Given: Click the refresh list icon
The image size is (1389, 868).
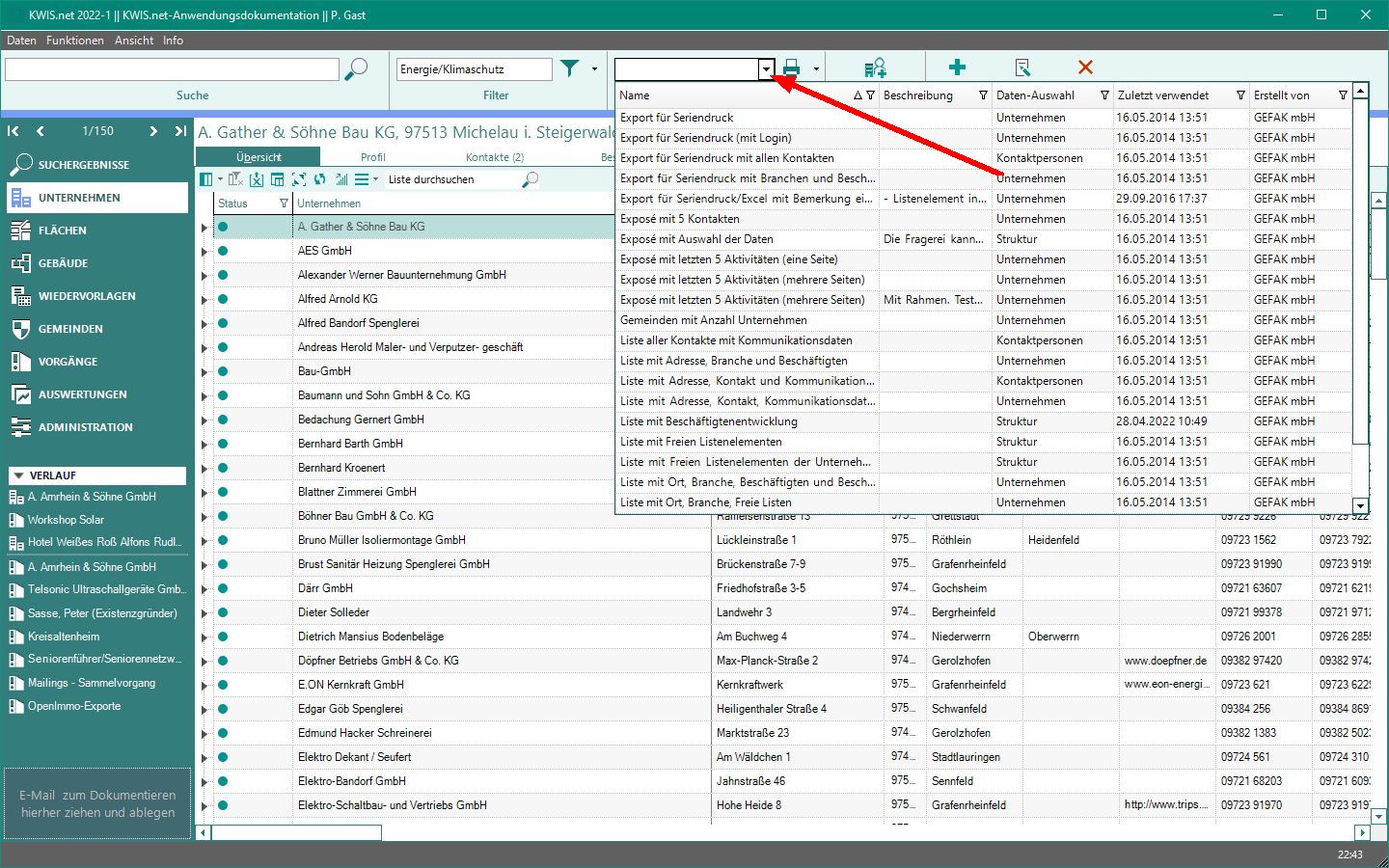Looking at the screenshot, I should pos(319,179).
